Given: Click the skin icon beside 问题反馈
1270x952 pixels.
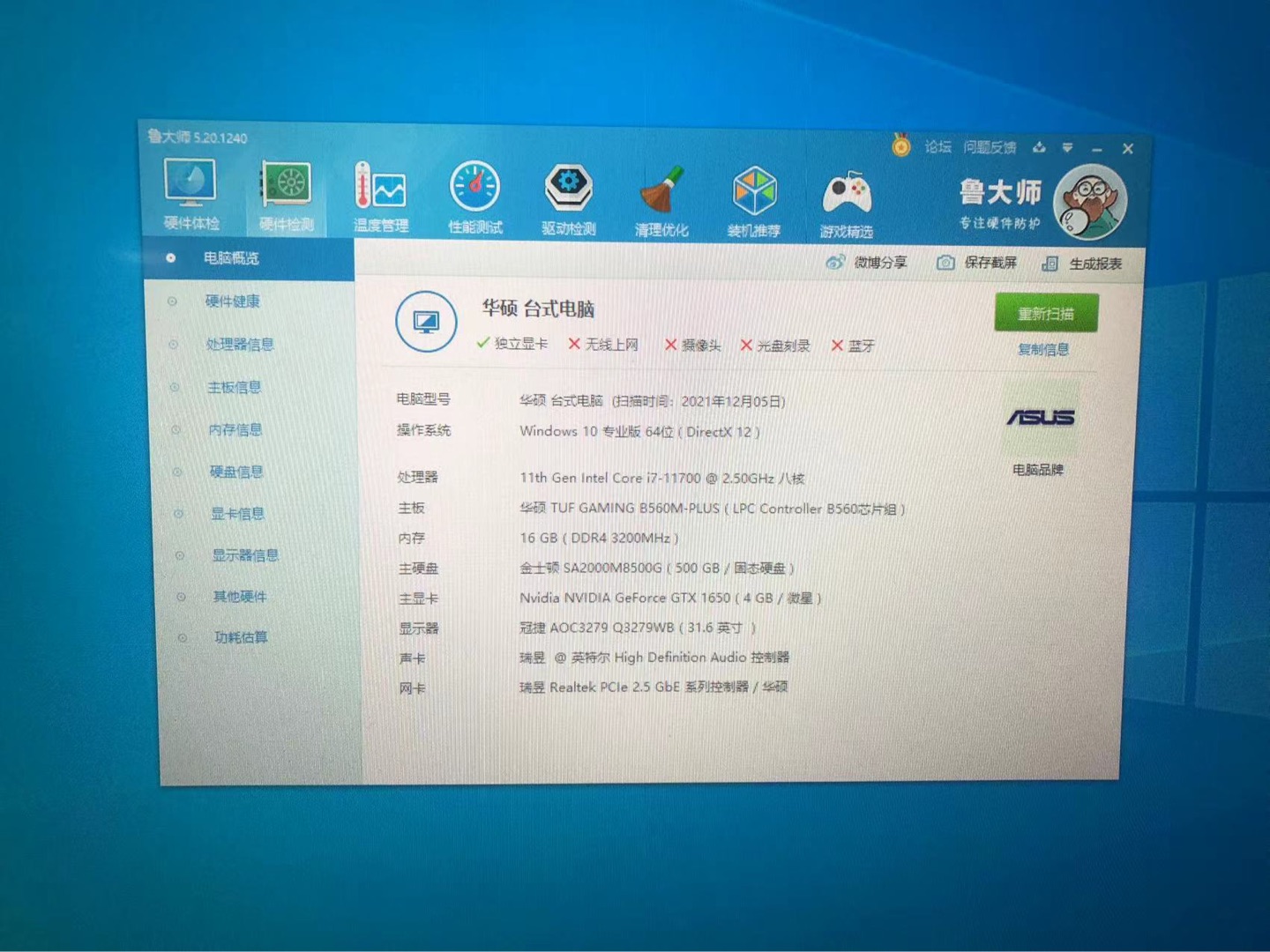Looking at the screenshot, I should [x=1039, y=147].
